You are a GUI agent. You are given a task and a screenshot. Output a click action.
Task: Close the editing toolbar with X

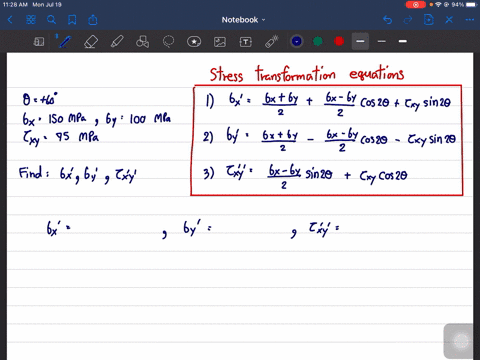pos(449,20)
